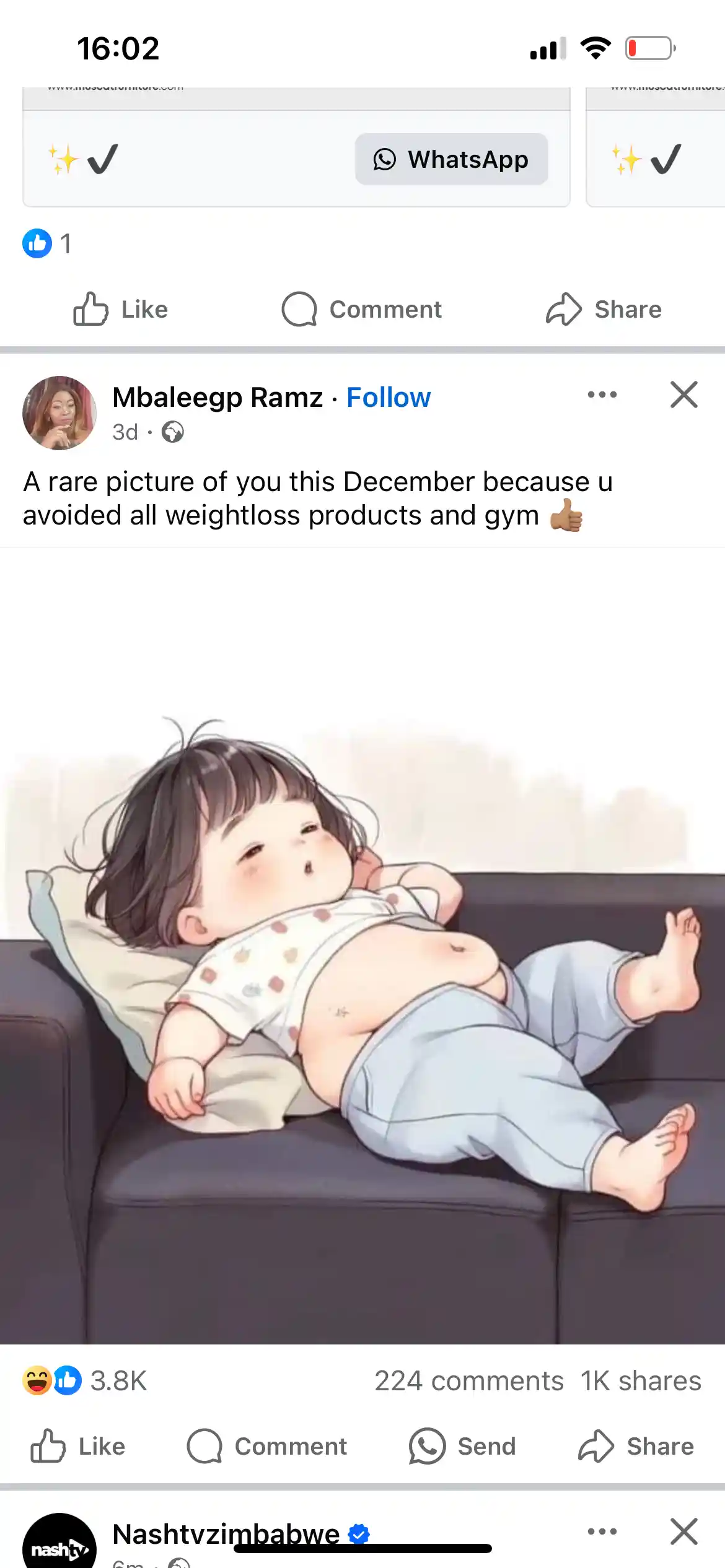Open the sleeping baby cartoon image
Screen dimensions: 725x1568
[x=362, y=946]
